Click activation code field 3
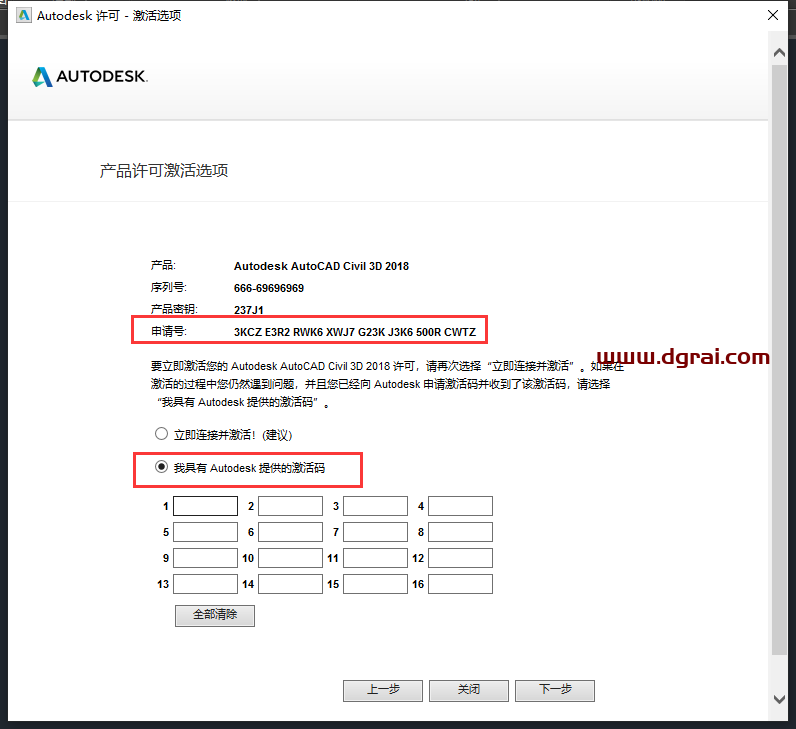796x729 pixels. 375,506
